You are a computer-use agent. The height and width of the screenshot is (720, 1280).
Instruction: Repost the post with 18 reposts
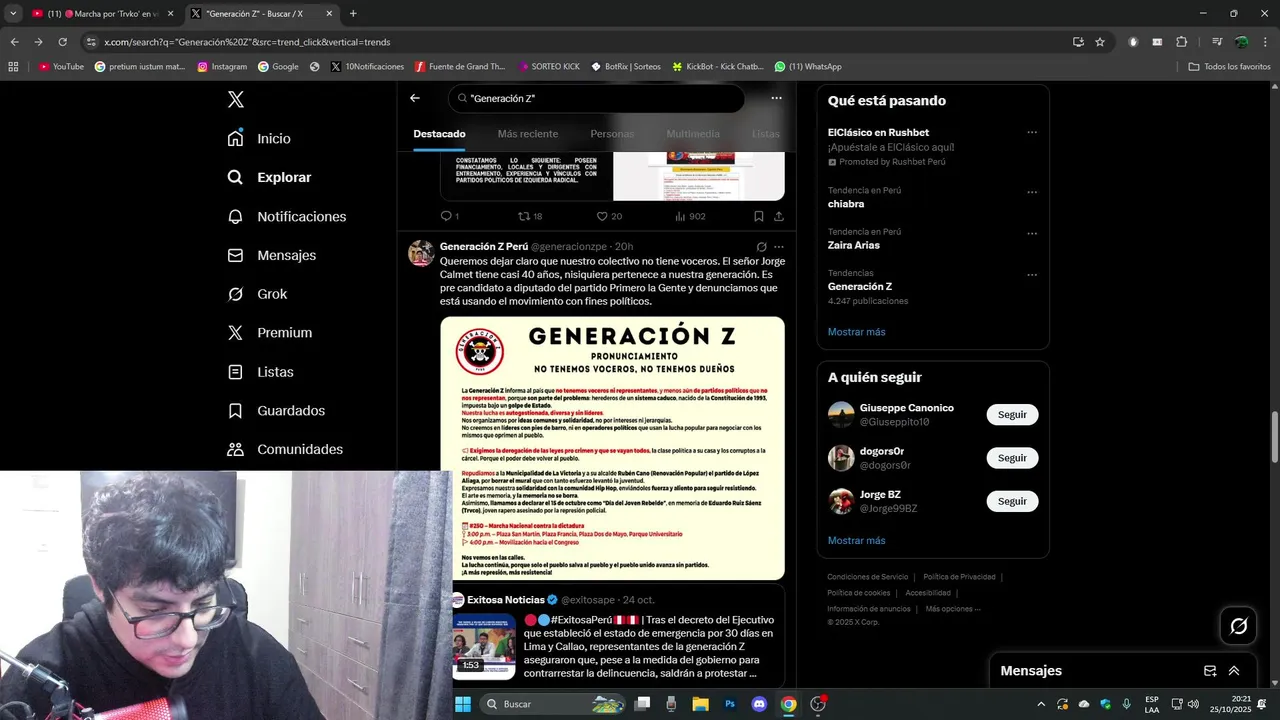click(530, 216)
